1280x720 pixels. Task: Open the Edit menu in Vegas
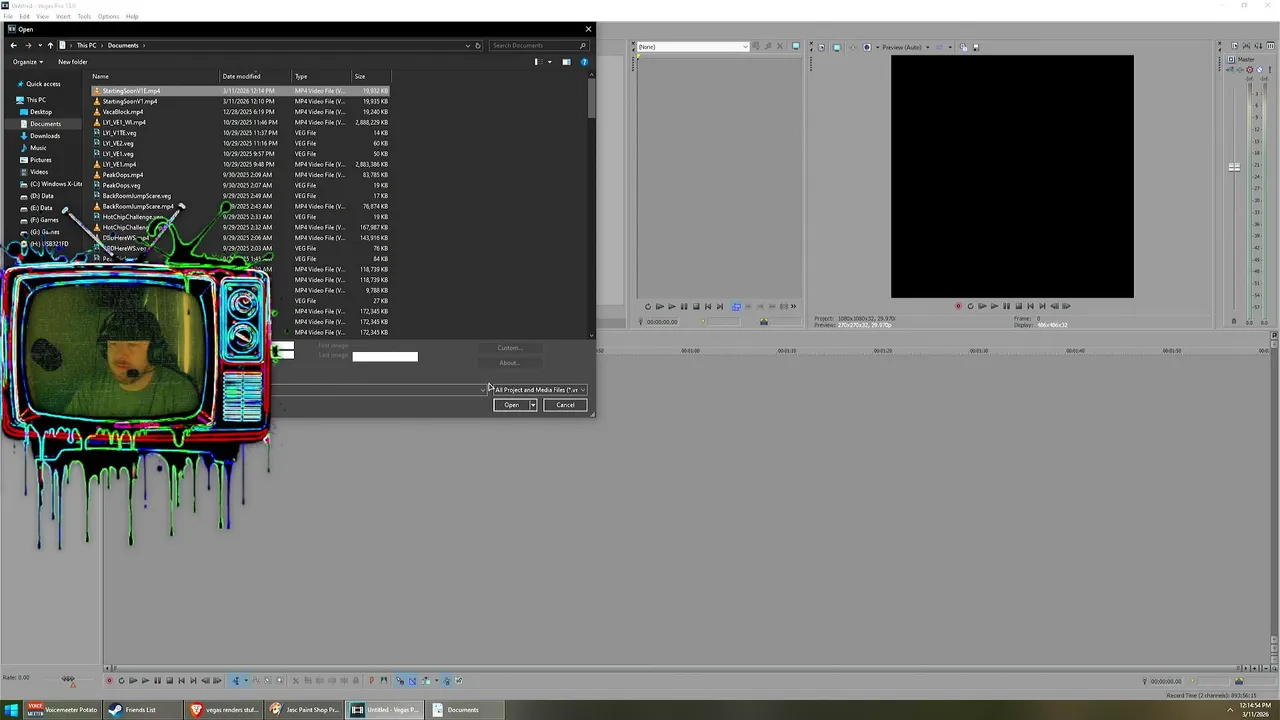pos(24,16)
